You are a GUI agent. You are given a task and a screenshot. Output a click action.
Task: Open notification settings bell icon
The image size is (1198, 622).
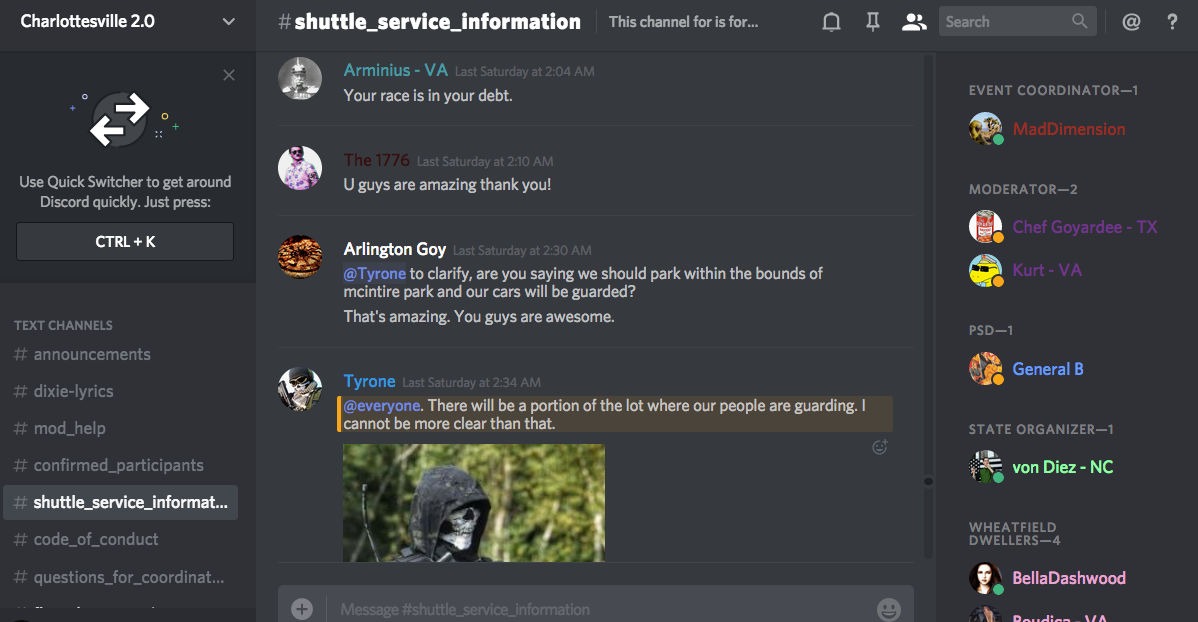[831, 22]
